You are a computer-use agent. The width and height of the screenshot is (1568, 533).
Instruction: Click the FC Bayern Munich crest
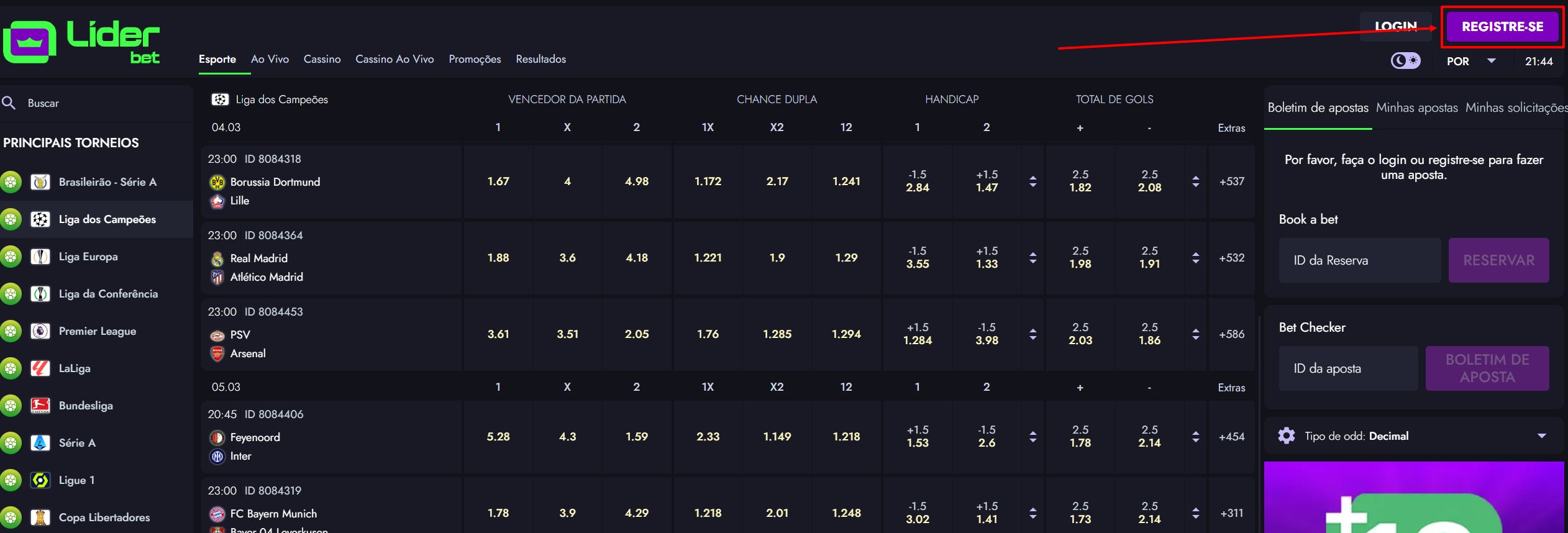[x=217, y=514]
